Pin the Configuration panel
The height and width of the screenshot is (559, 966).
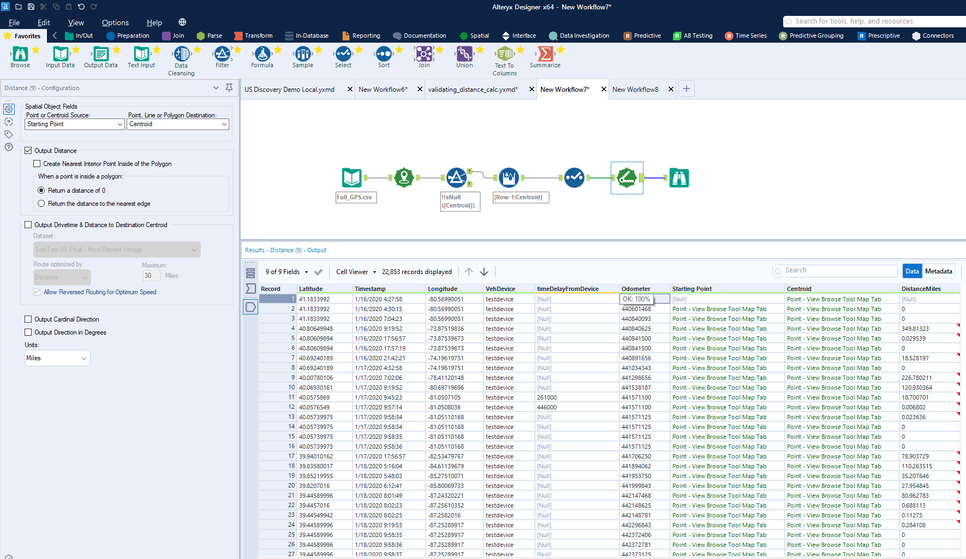[229, 88]
